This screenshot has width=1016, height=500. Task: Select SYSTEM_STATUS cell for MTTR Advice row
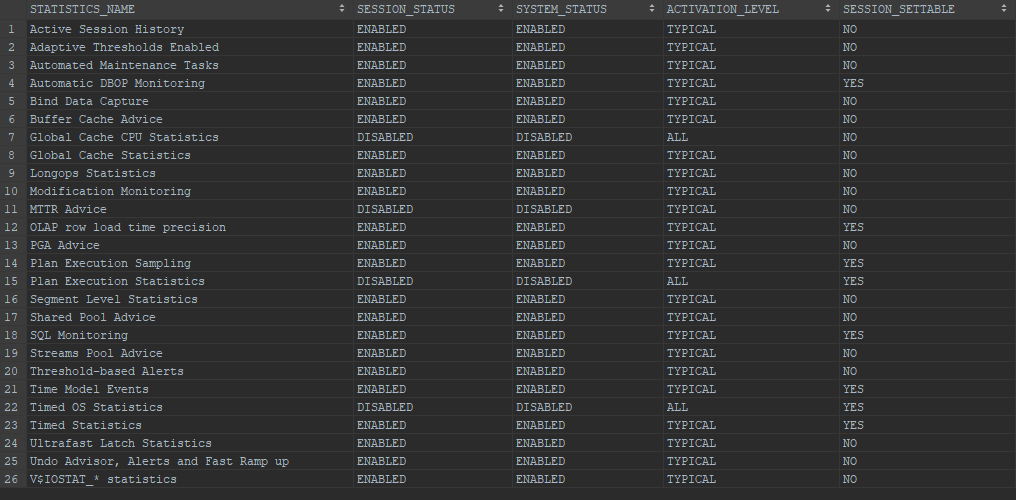coord(544,209)
